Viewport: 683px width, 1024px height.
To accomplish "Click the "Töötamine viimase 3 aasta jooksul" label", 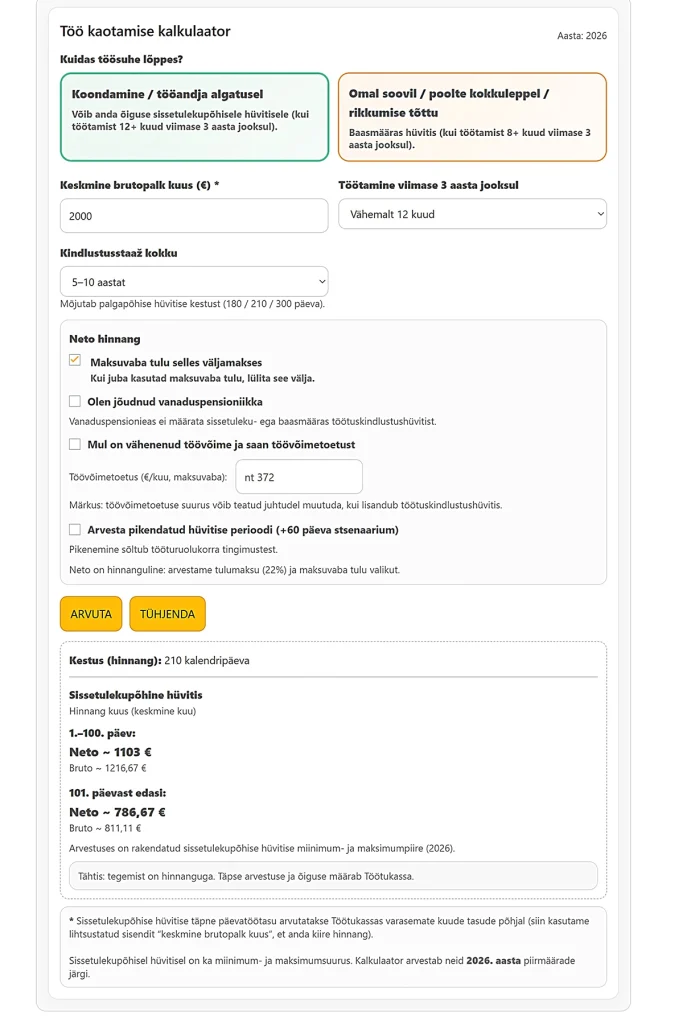I will coord(428,185).
